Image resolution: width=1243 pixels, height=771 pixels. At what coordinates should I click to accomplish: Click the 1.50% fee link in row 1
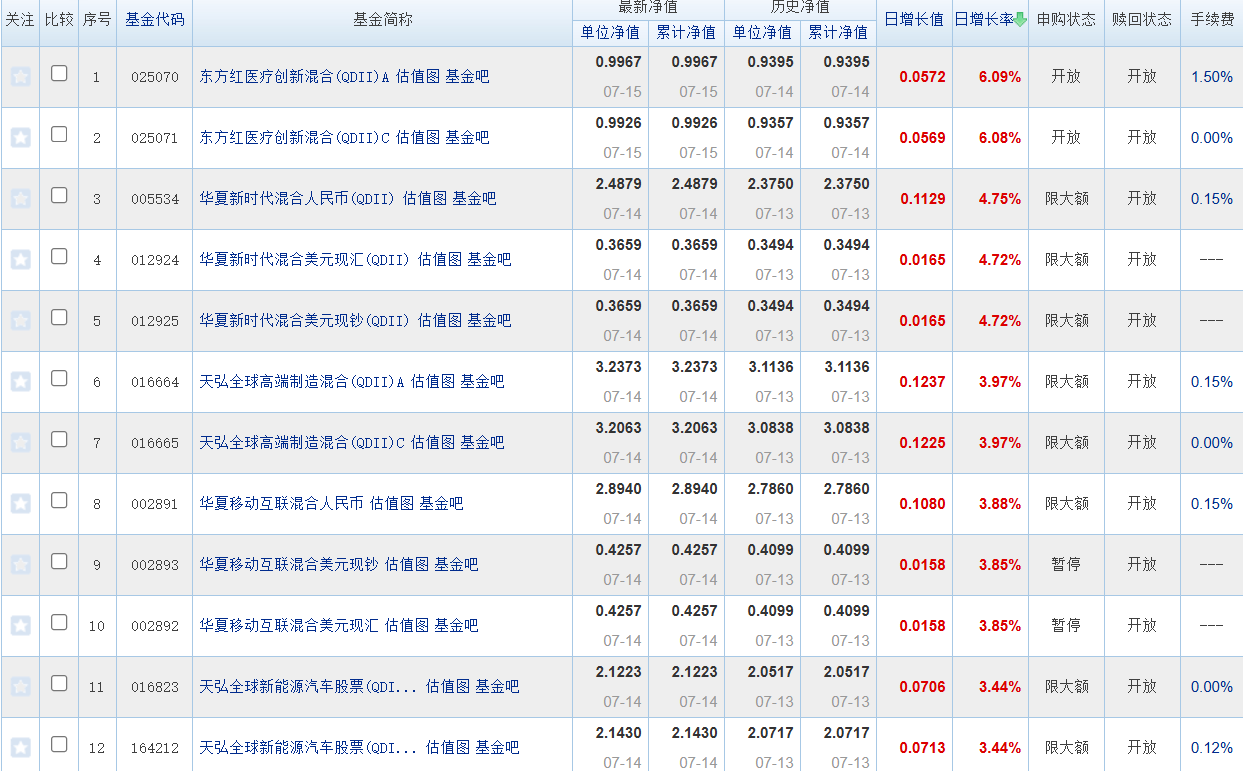tap(1212, 77)
